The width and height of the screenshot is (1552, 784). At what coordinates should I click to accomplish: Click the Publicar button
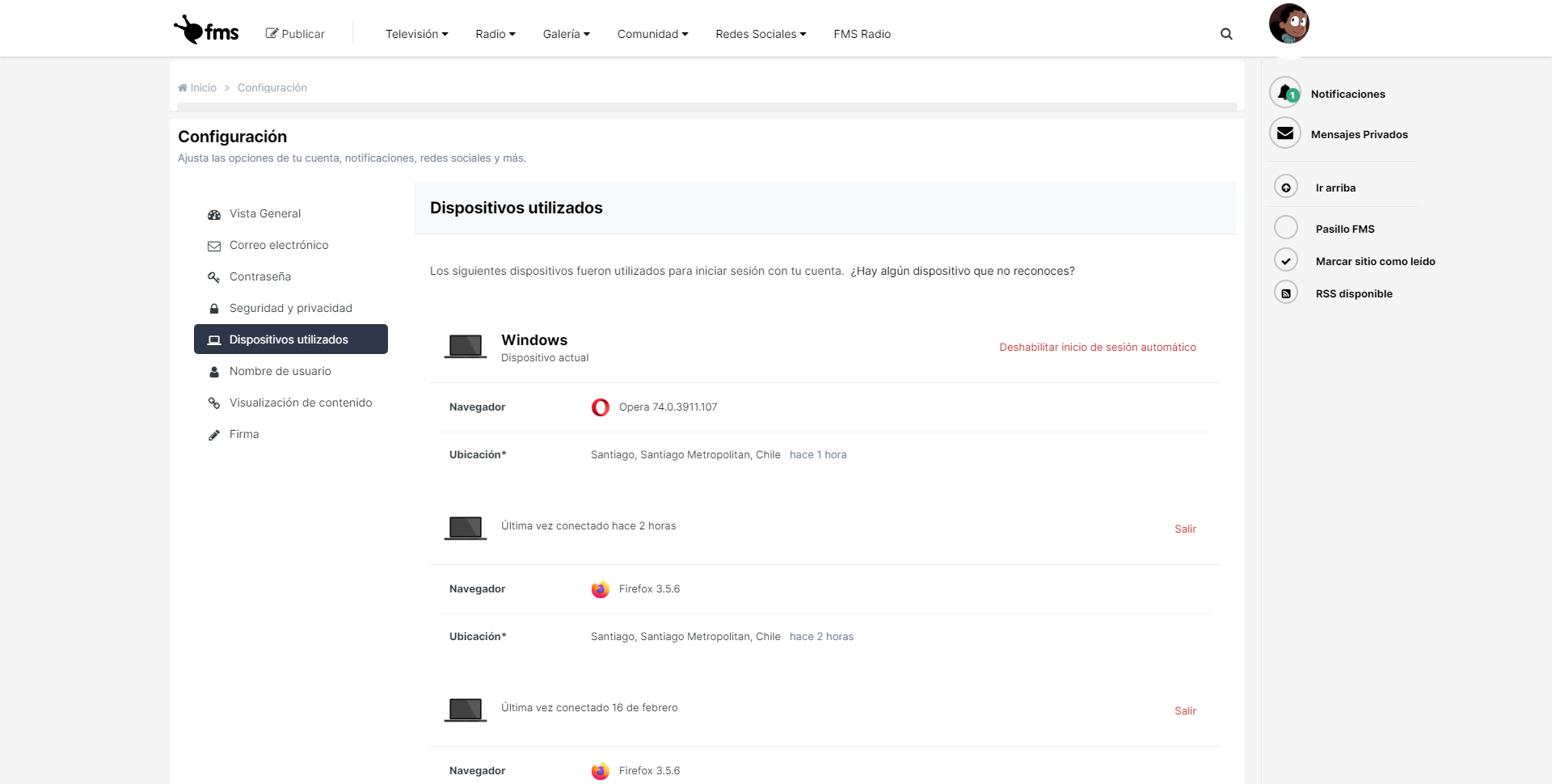coord(295,34)
